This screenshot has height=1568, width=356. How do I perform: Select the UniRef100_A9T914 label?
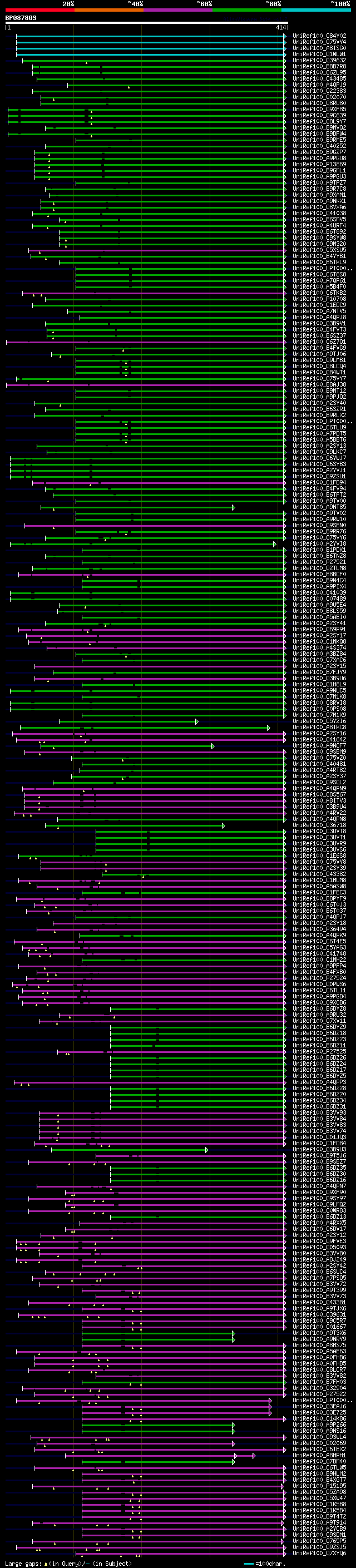pos(319,1523)
